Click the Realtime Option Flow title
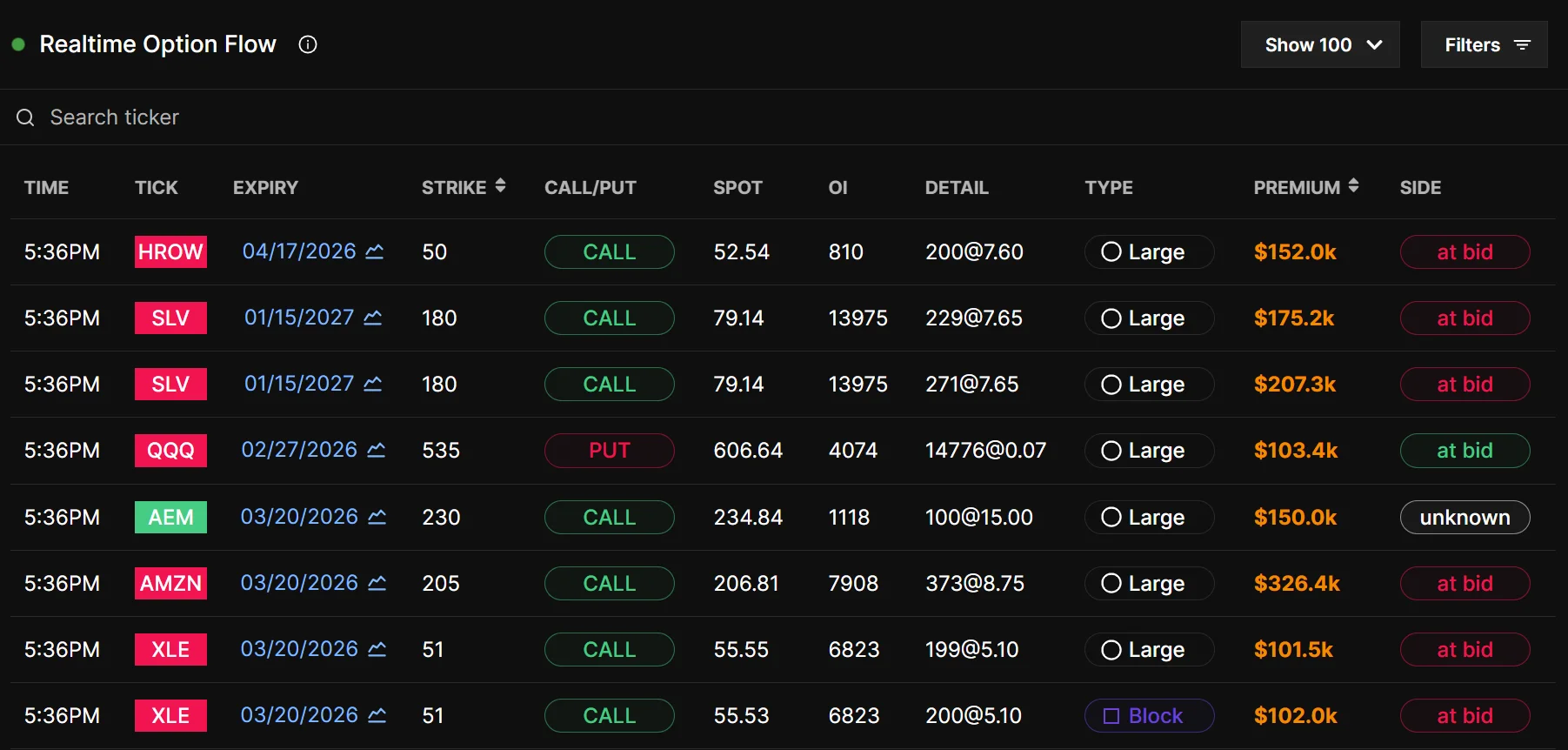The image size is (1568, 750). (157, 44)
